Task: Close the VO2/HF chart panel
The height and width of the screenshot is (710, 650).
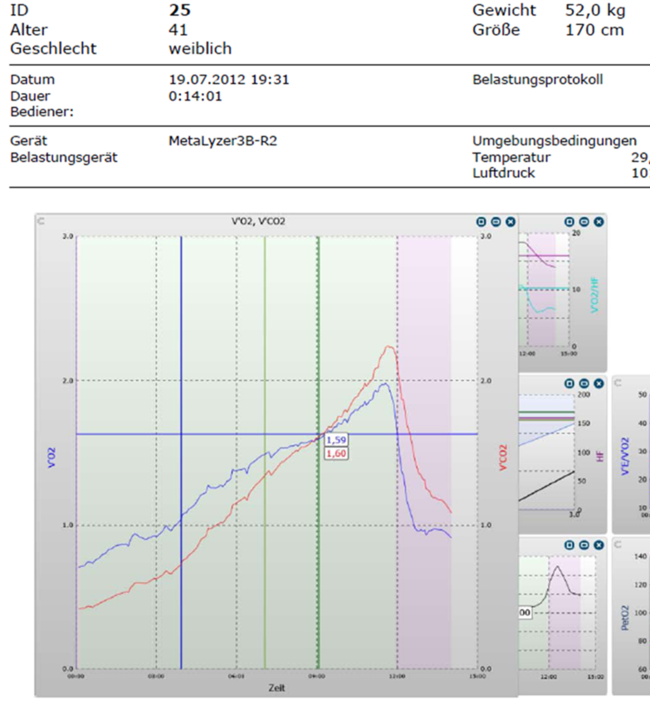Action: click(x=598, y=221)
